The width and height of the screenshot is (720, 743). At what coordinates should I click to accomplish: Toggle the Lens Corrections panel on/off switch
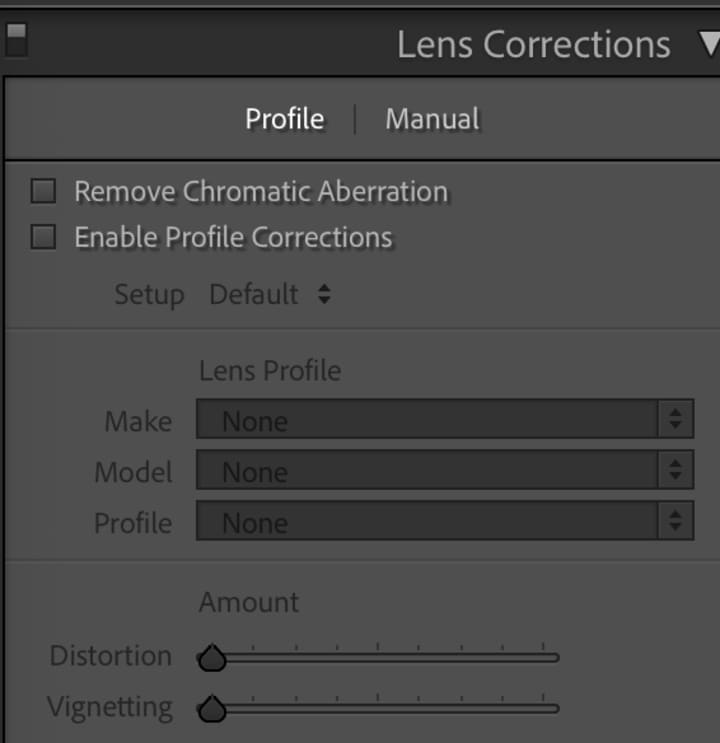point(16,41)
